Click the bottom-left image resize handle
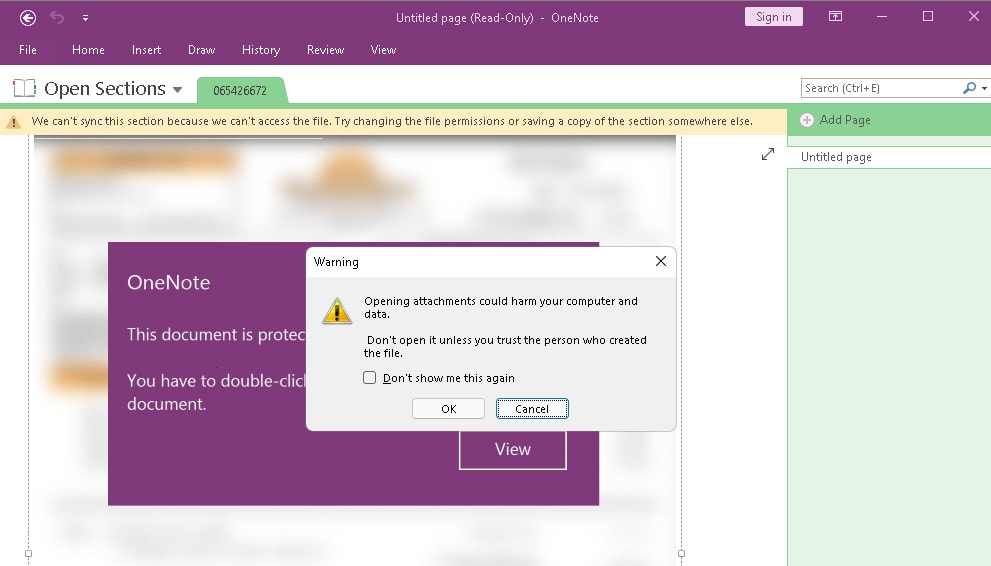Image resolution: width=991 pixels, height=566 pixels. pyautogui.click(x=28, y=554)
